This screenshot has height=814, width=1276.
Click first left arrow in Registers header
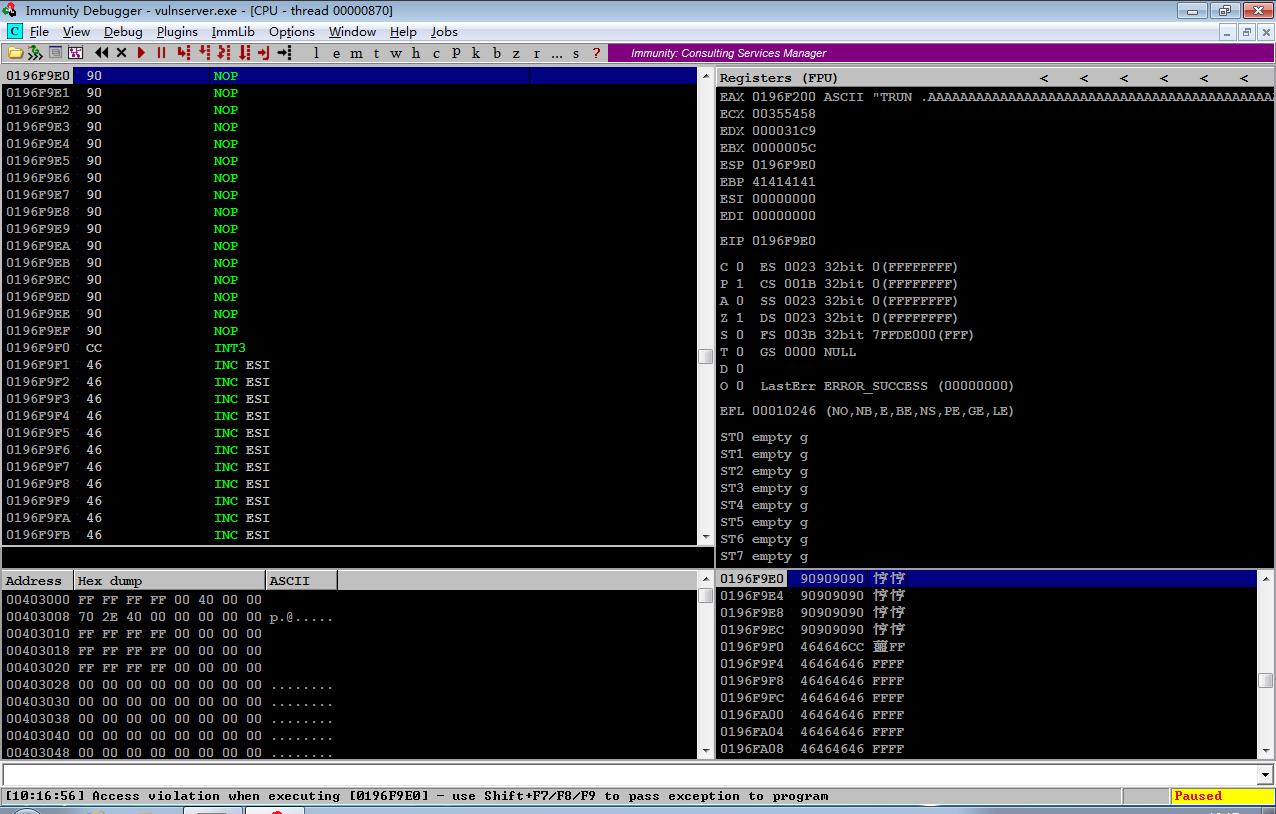[1044, 78]
